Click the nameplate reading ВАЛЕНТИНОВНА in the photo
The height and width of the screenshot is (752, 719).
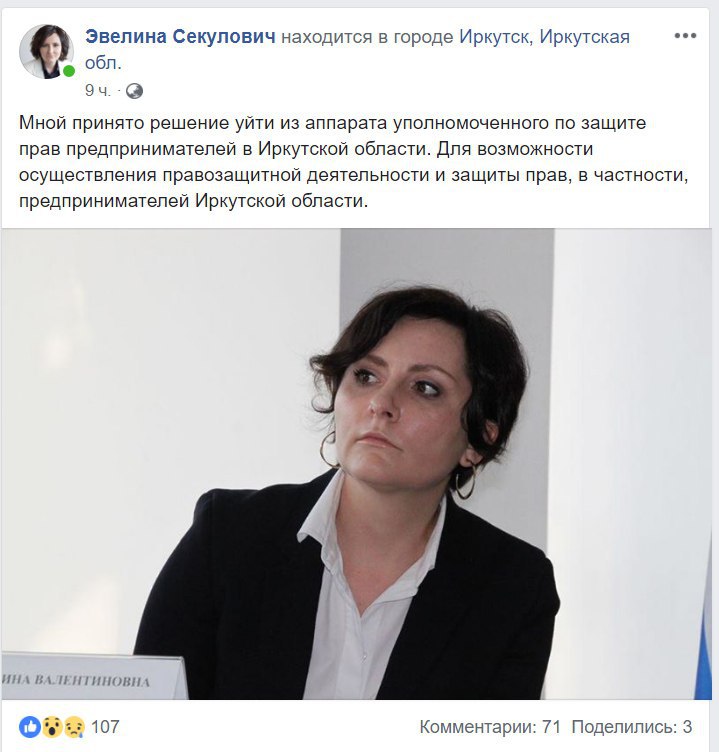point(93,676)
